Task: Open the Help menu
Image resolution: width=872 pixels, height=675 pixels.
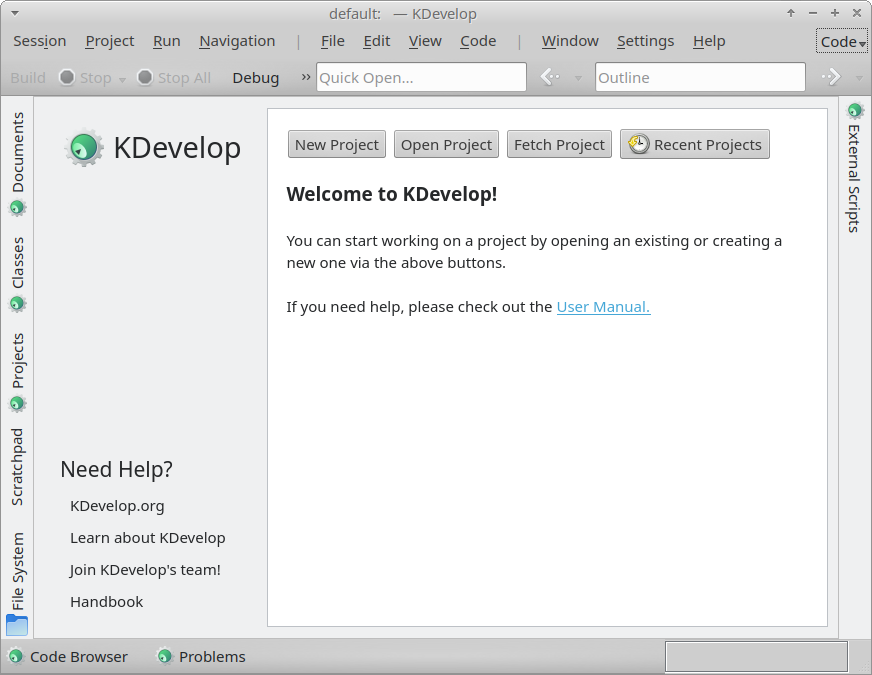Action: point(709,41)
